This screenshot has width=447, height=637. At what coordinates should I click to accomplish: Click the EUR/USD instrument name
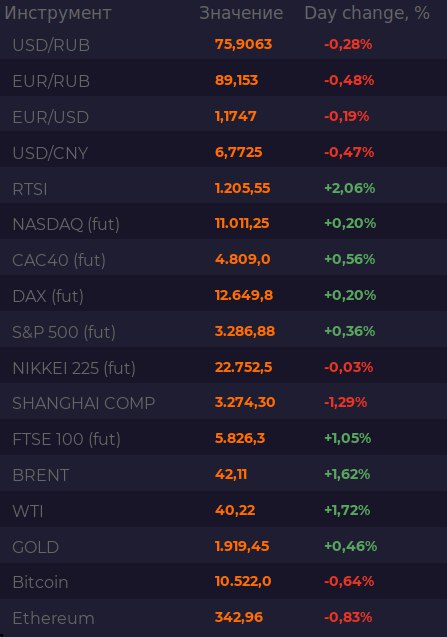[x=51, y=117]
